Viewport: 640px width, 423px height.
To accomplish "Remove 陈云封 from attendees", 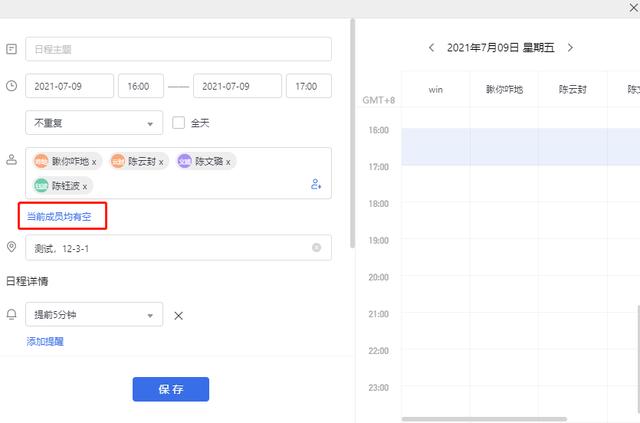I will [x=161, y=161].
